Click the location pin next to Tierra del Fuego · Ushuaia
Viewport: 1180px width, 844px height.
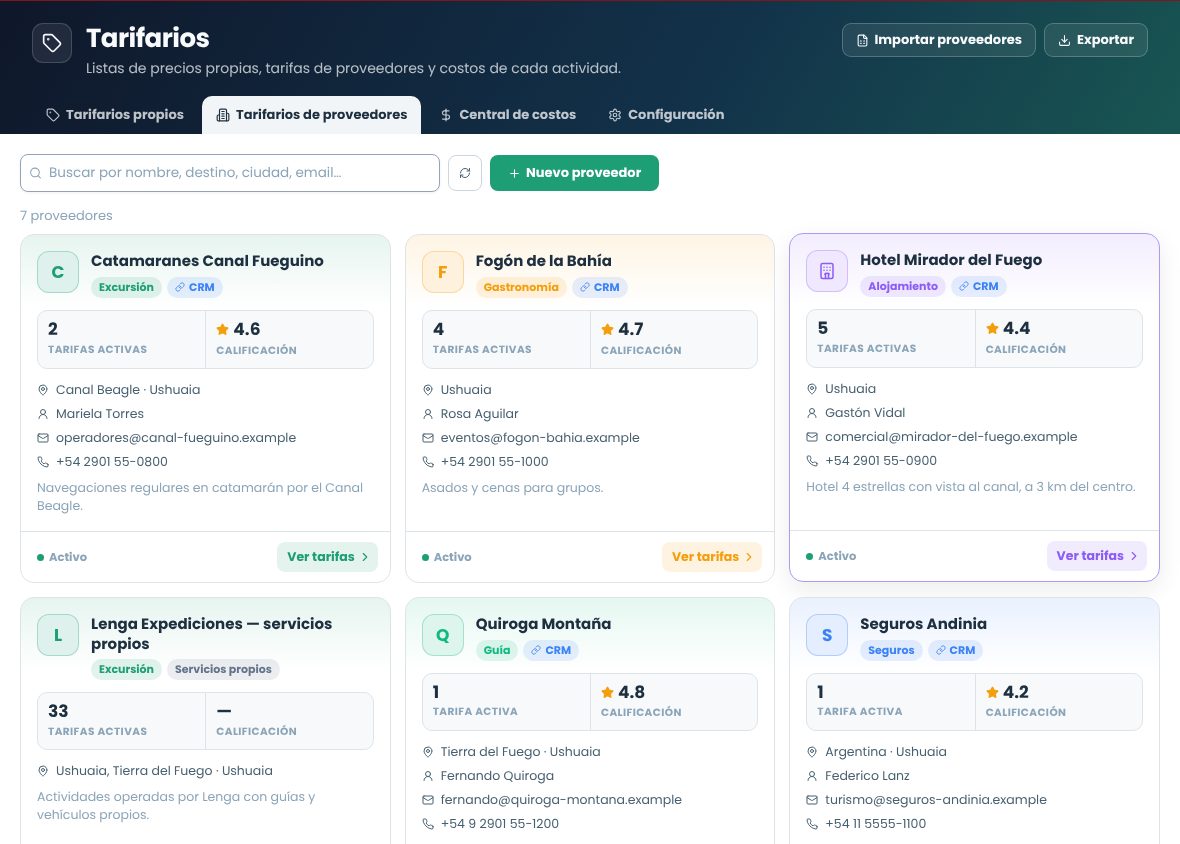click(x=427, y=752)
